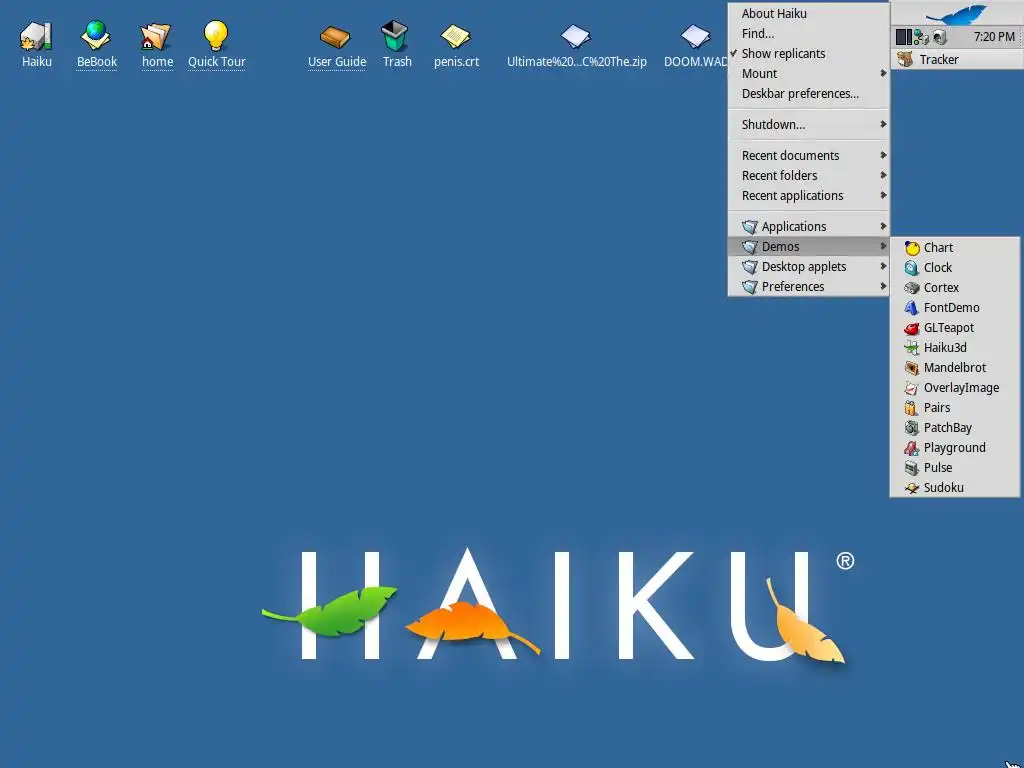
Task: Expand the Applications submenu
Action: pos(808,227)
